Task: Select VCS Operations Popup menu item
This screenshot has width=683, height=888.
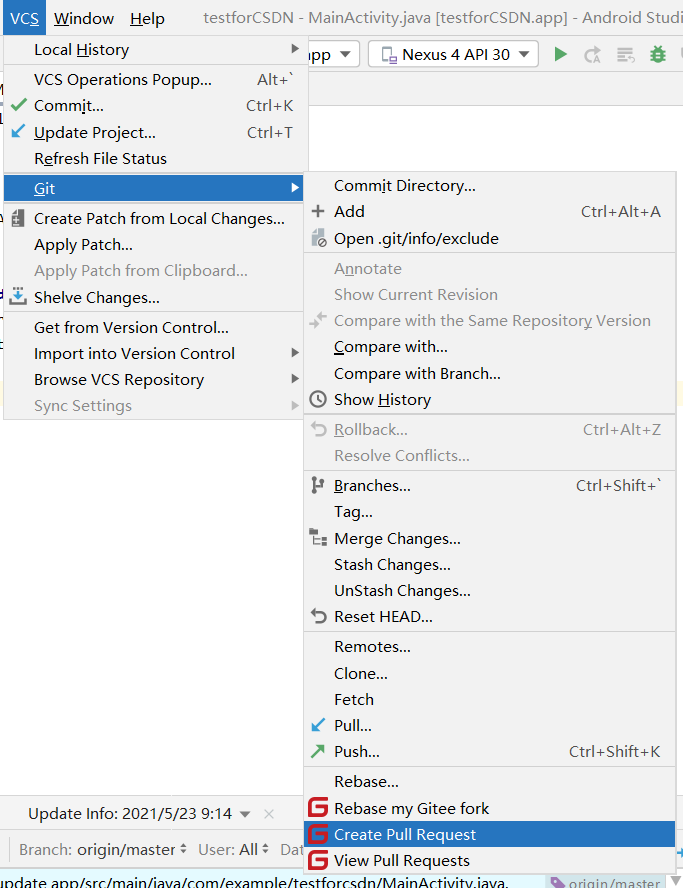Action: click(154, 79)
